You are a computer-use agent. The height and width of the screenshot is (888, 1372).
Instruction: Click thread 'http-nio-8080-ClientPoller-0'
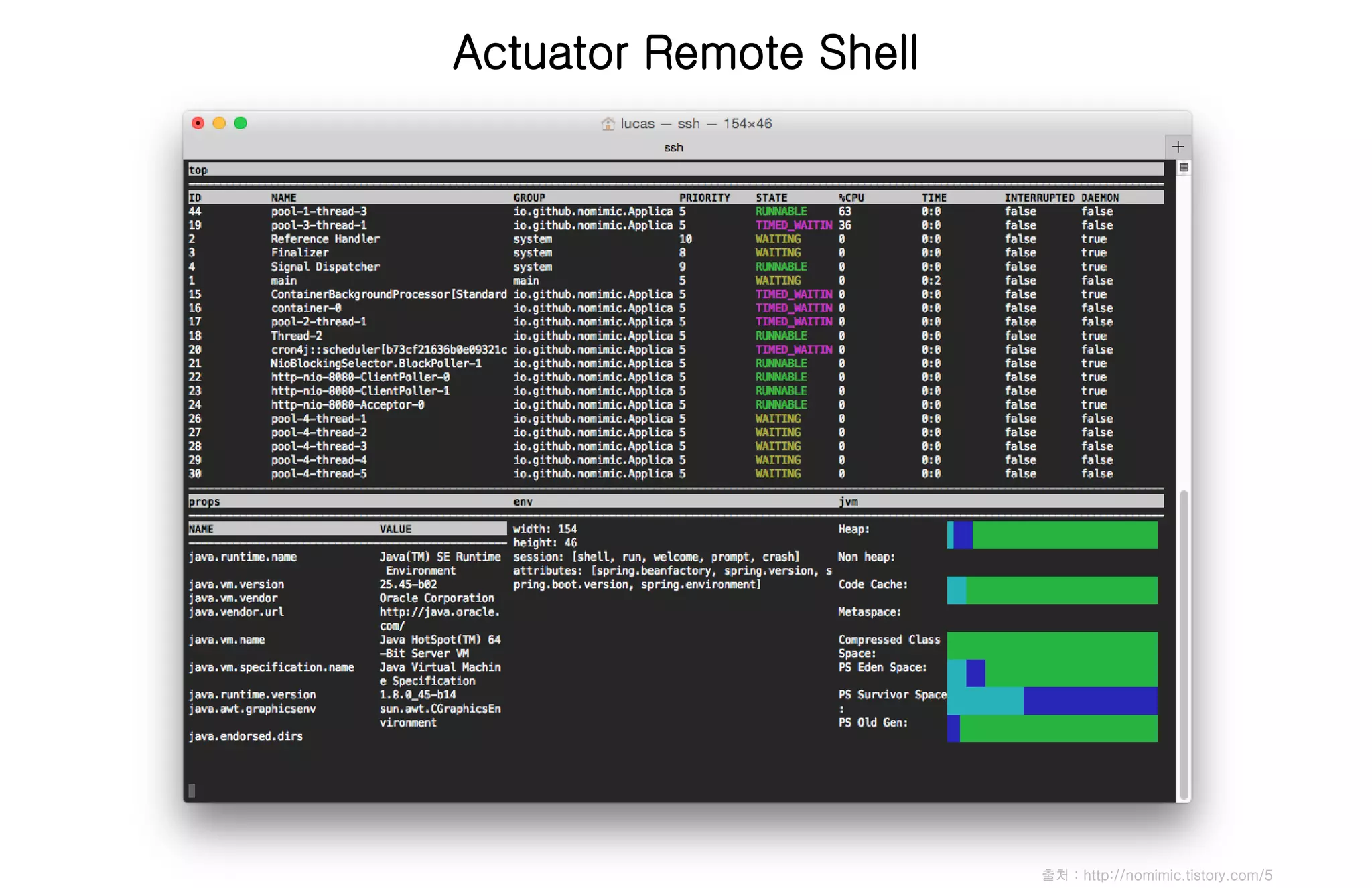[x=360, y=377]
